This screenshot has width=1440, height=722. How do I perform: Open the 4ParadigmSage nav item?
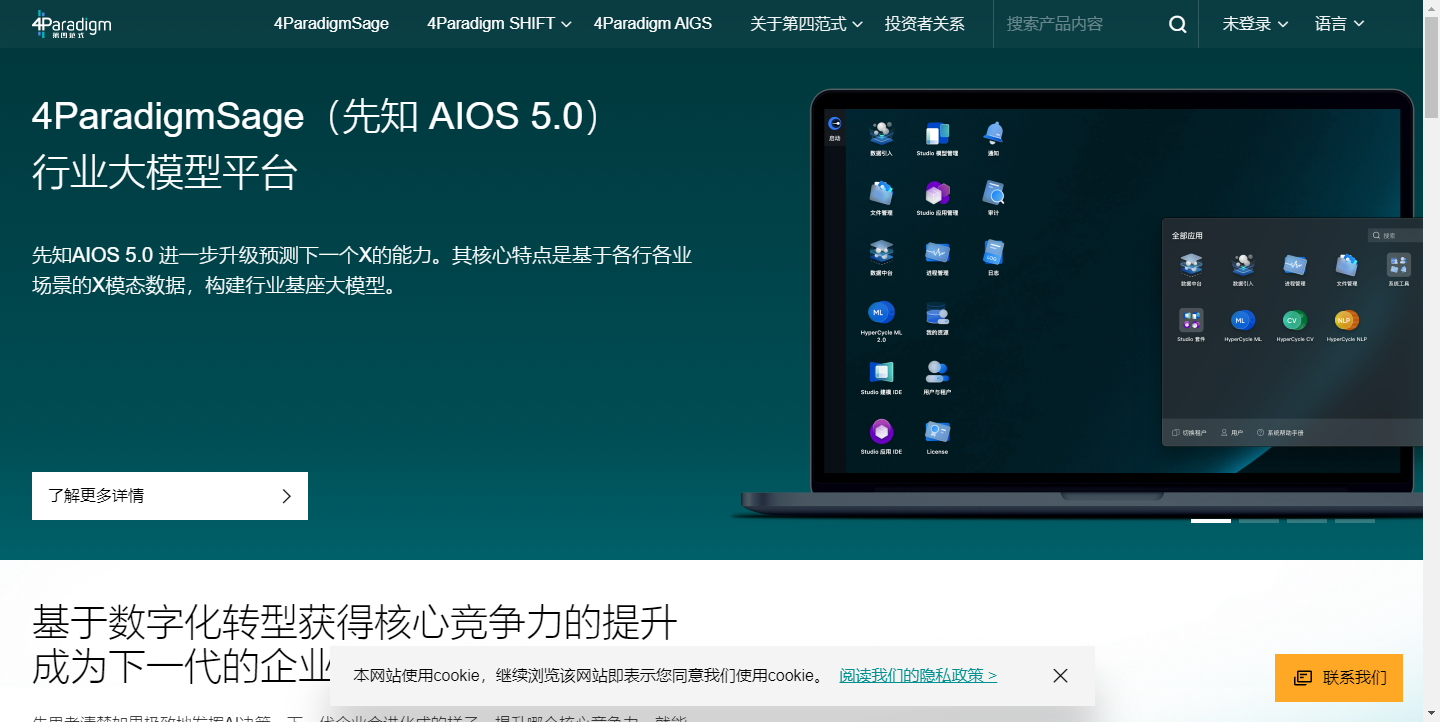tap(331, 24)
